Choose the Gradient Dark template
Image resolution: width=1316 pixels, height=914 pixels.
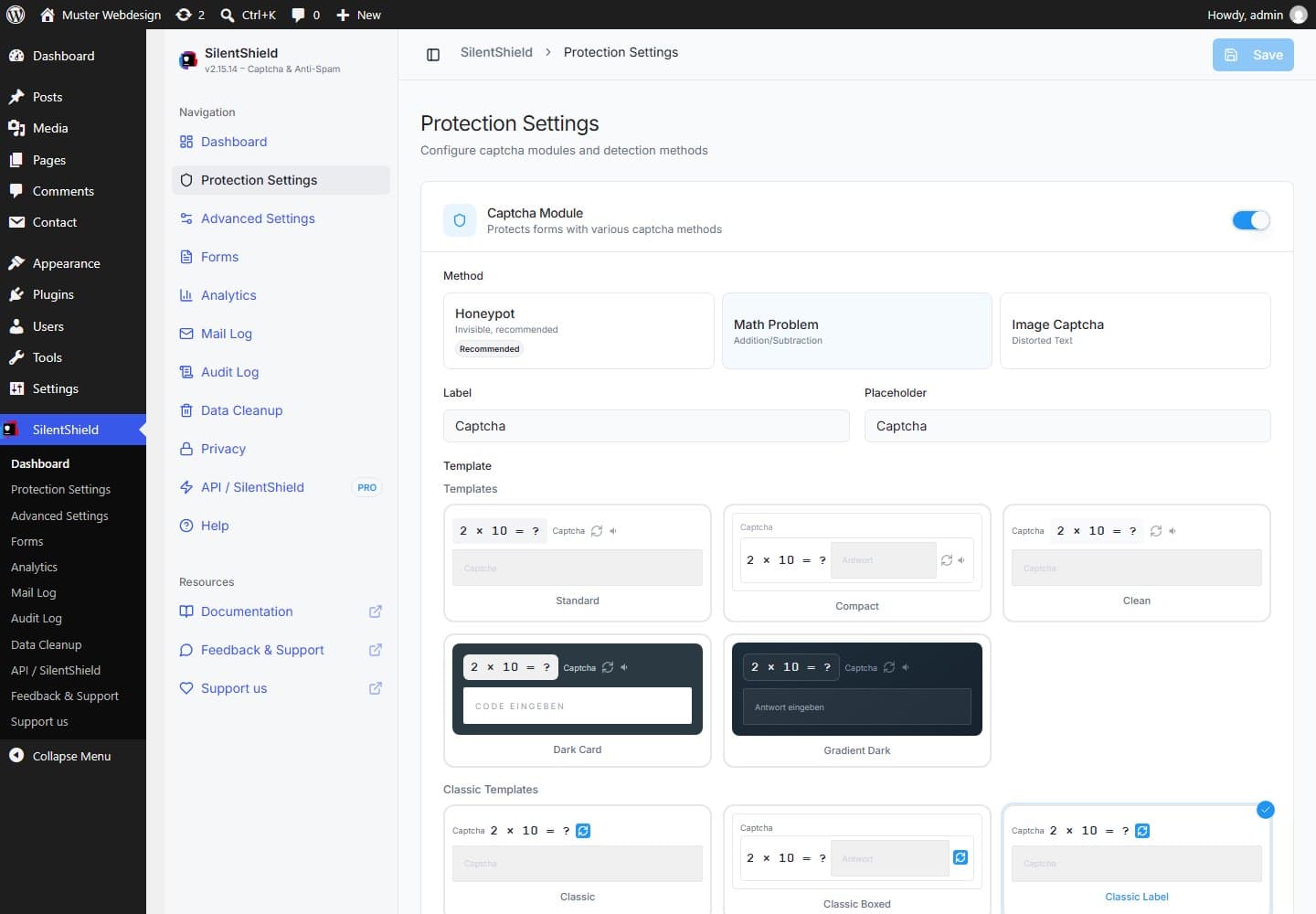point(857,701)
